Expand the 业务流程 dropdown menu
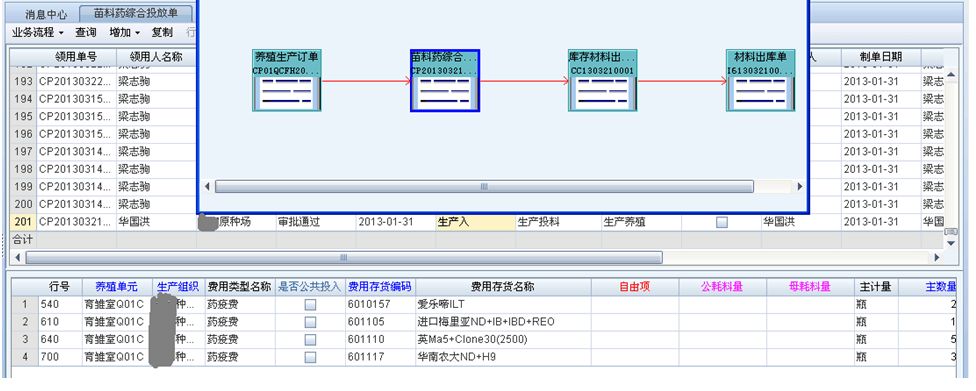Screen dimensions: 976x391 point(38,32)
